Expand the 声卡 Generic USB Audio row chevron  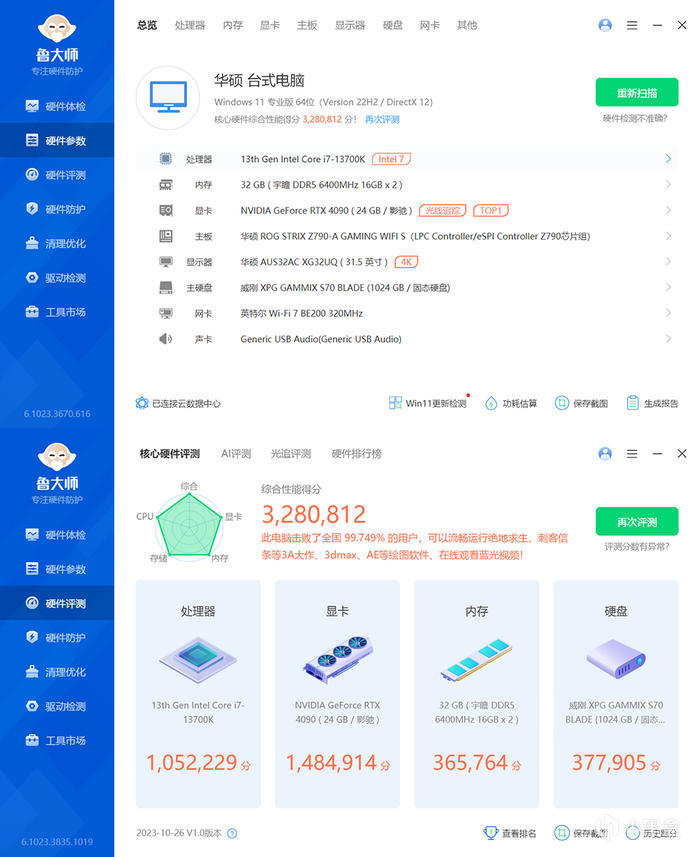(x=668, y=338)
